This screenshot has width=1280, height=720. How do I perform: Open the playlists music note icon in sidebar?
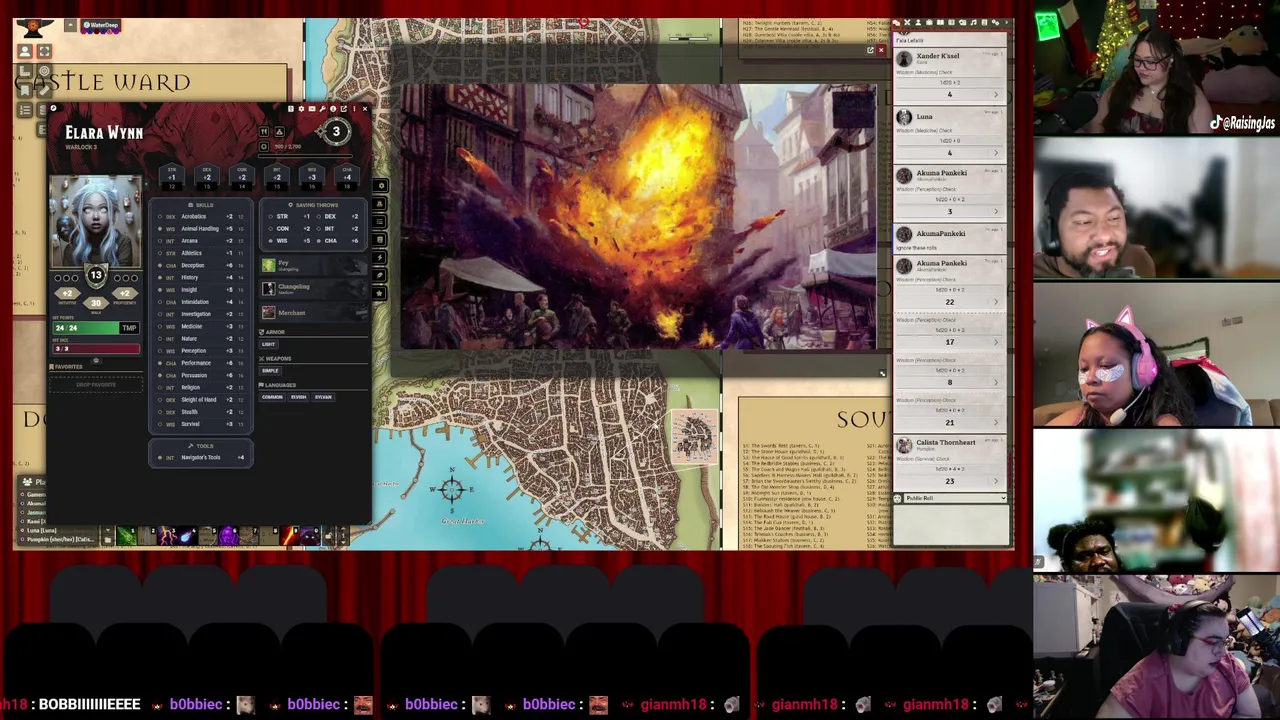[x=973, y=22]
